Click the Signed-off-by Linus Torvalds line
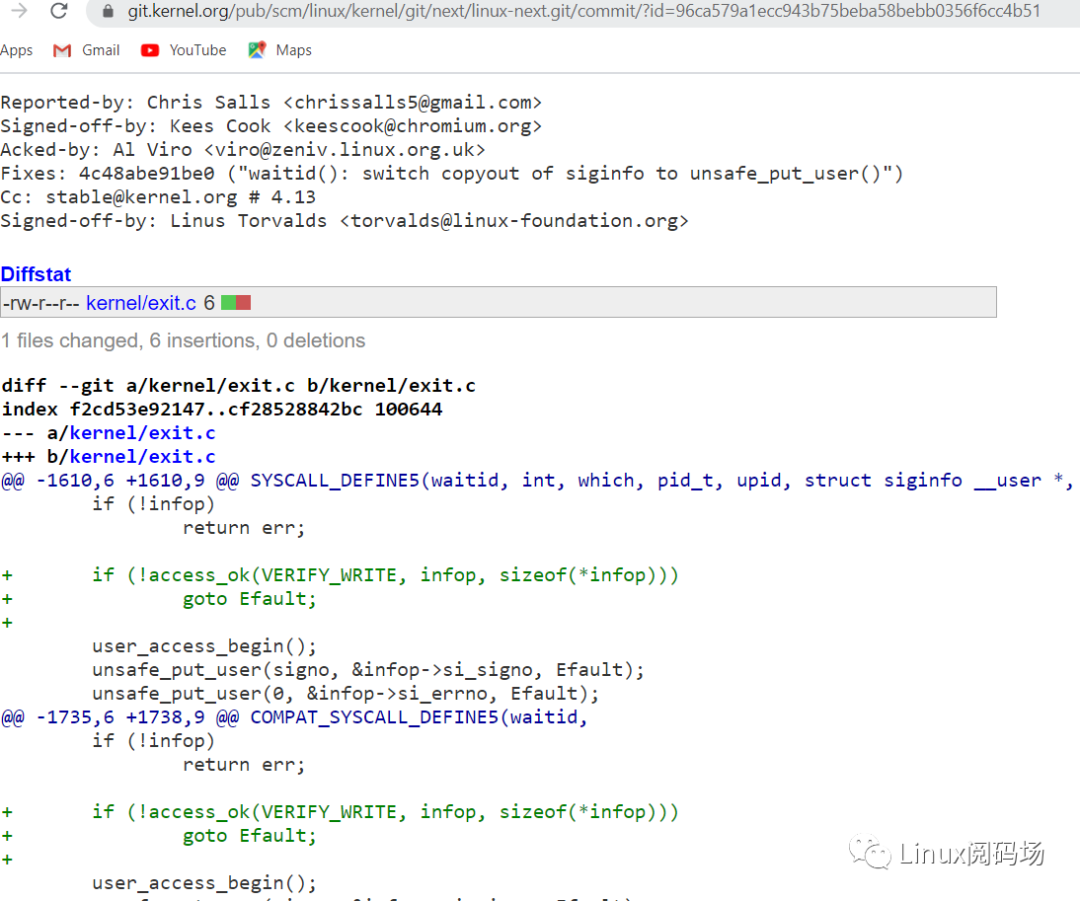1080x901 pixels. pos(344,220)
